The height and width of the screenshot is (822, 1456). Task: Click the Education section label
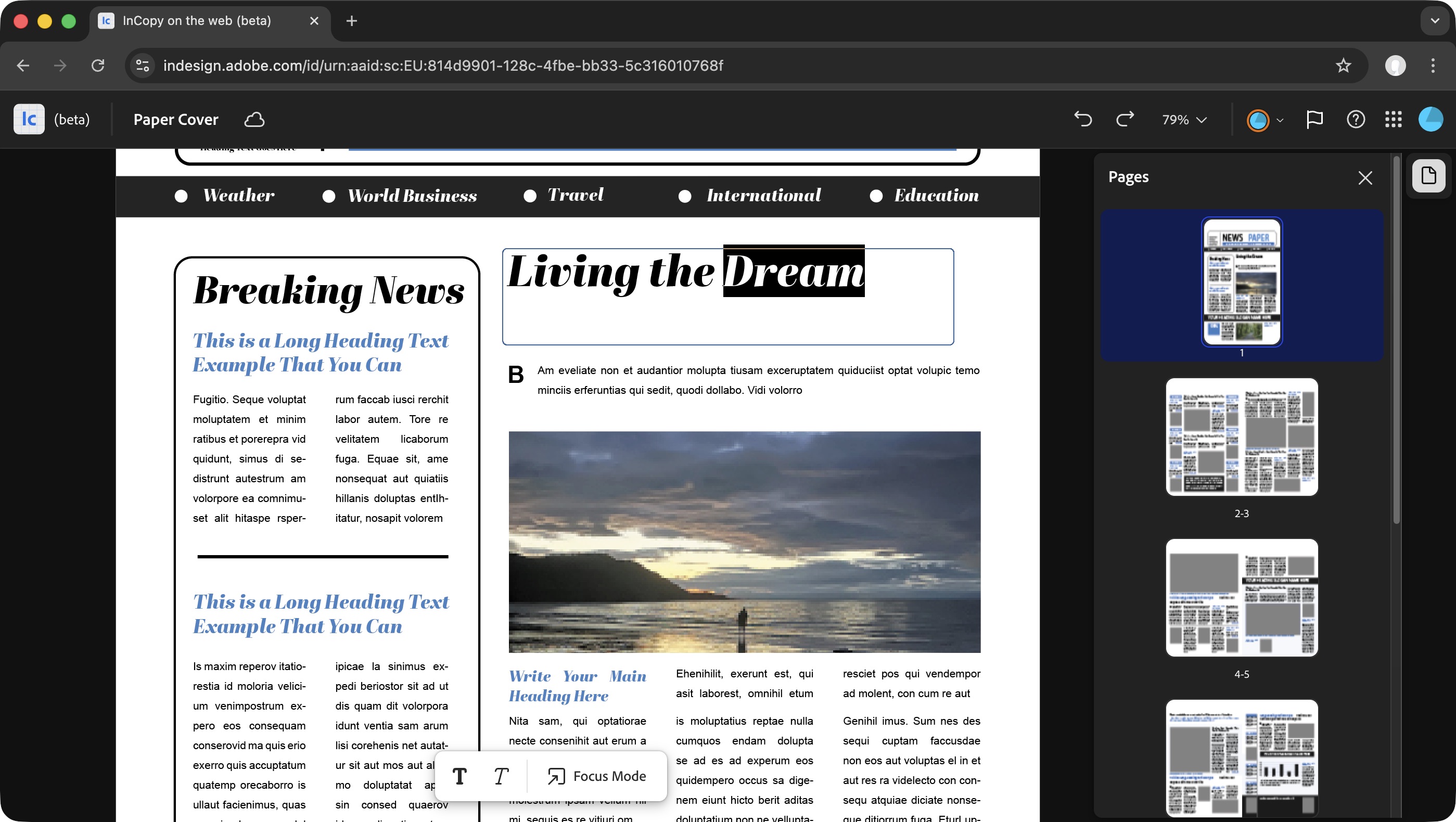point(936,195)
